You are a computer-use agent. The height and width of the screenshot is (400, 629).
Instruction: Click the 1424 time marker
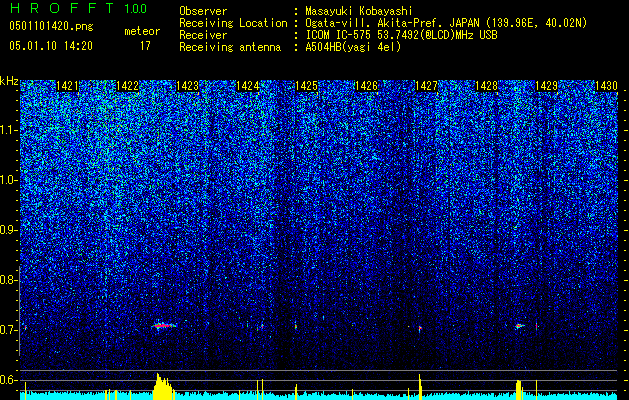[248, 86]
